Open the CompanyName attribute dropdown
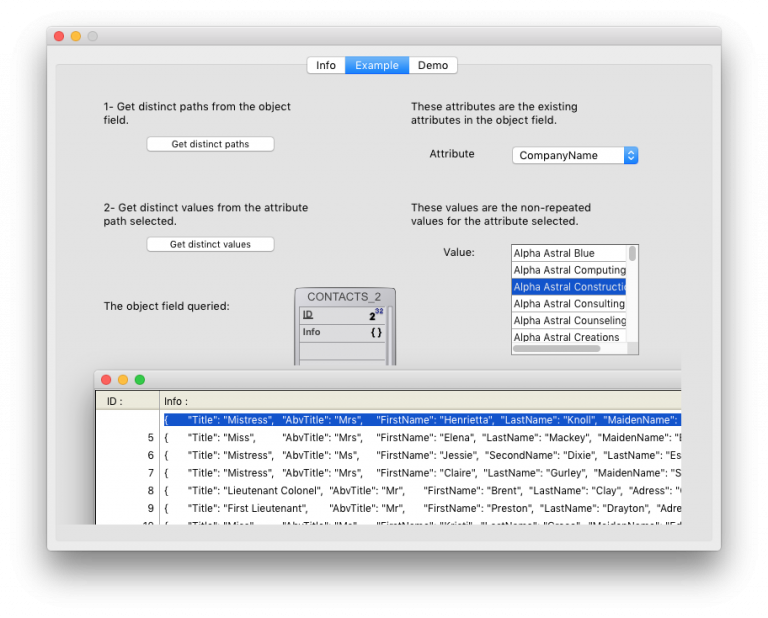 575,155
